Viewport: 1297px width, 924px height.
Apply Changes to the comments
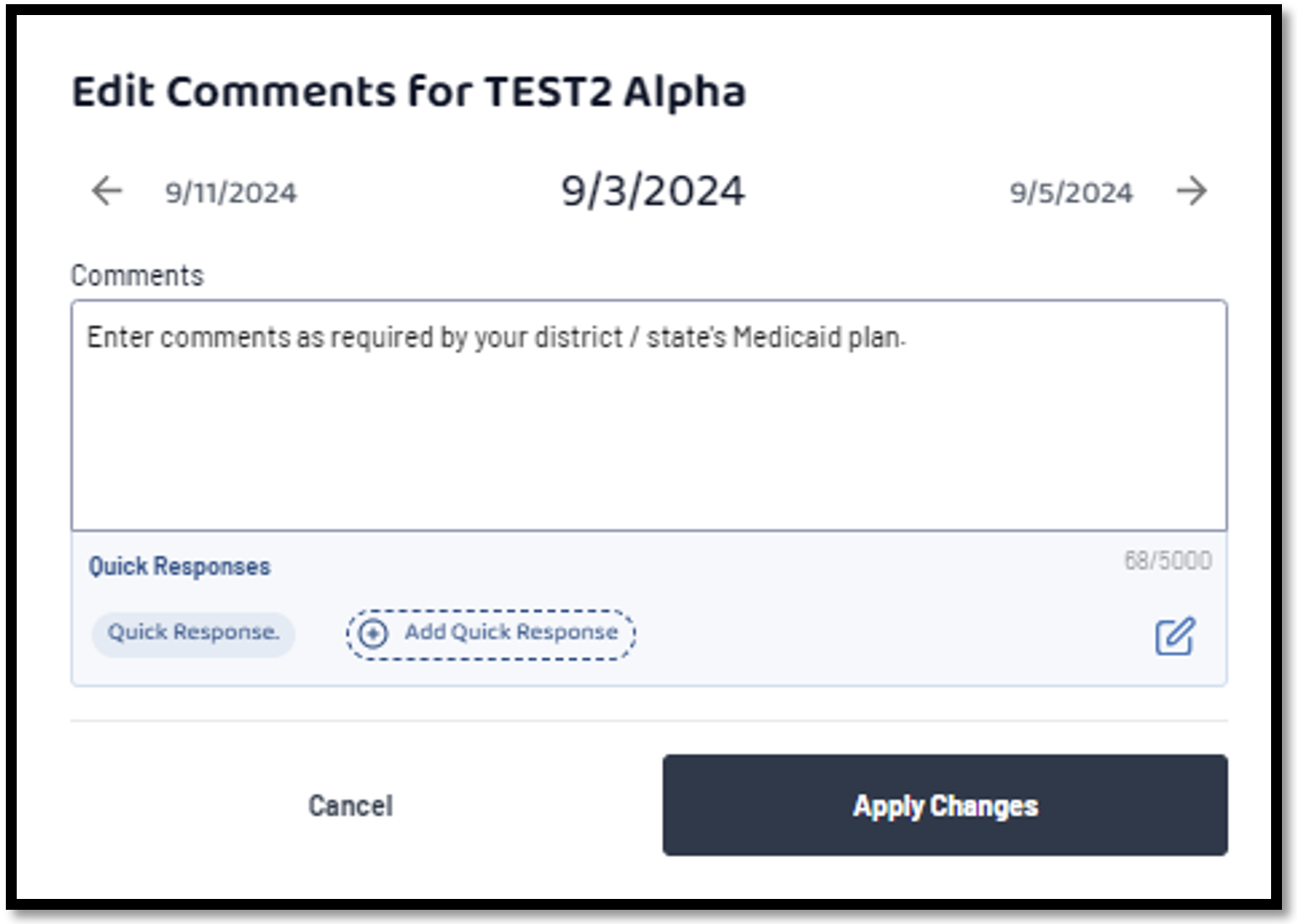click(x=945, y=805)
